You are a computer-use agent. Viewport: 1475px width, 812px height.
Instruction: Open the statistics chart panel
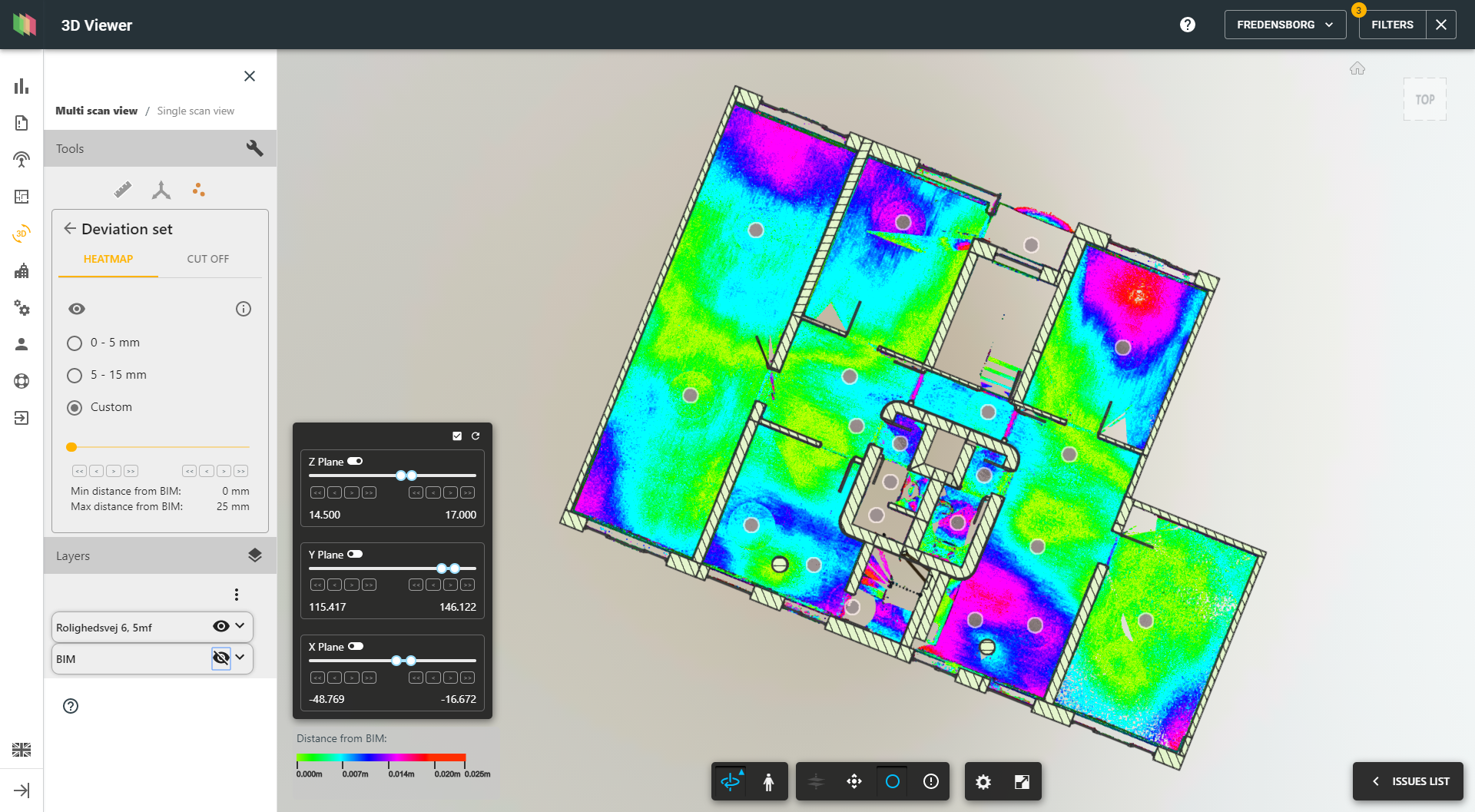pyautogui.click(x=21, y=86)
